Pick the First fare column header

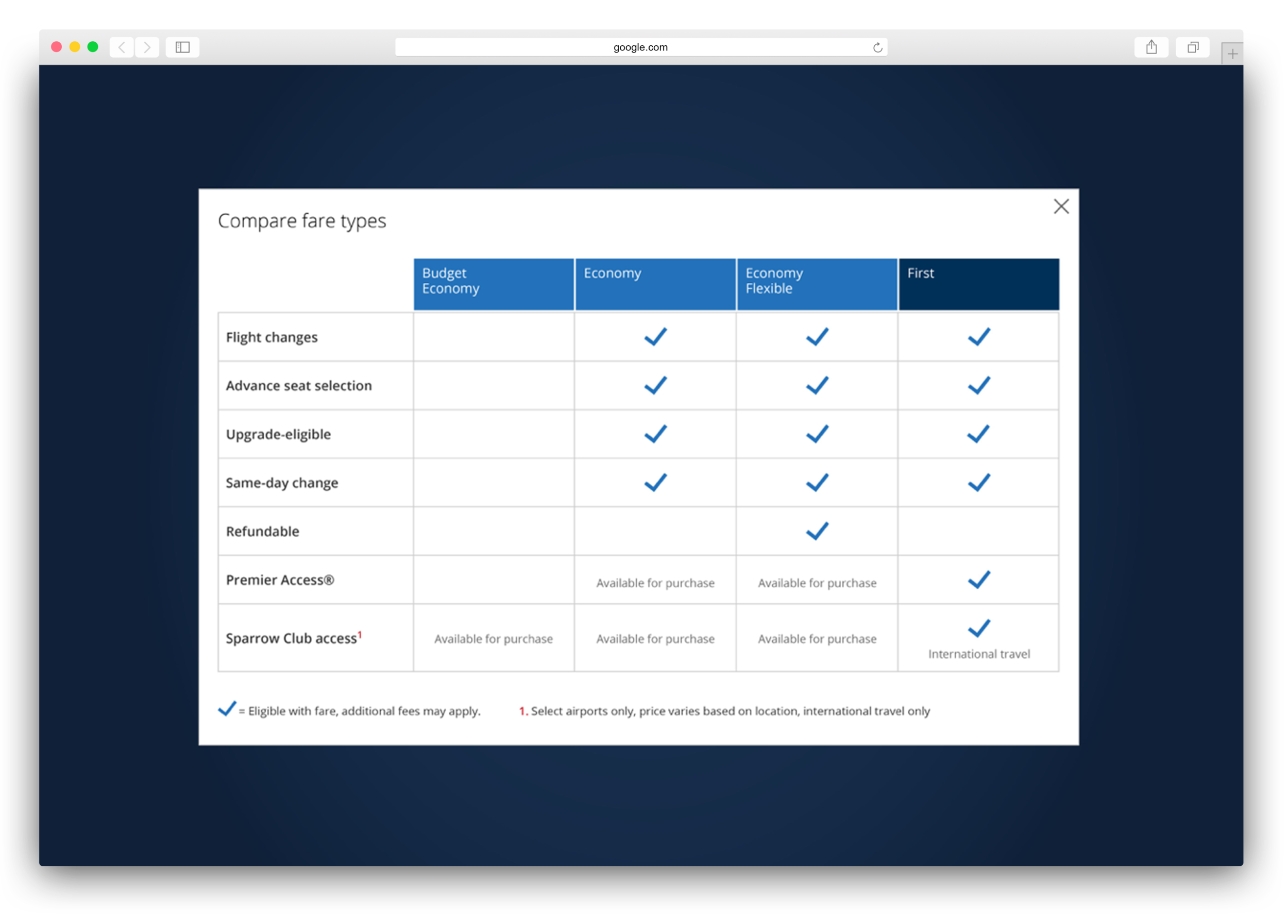978,284
